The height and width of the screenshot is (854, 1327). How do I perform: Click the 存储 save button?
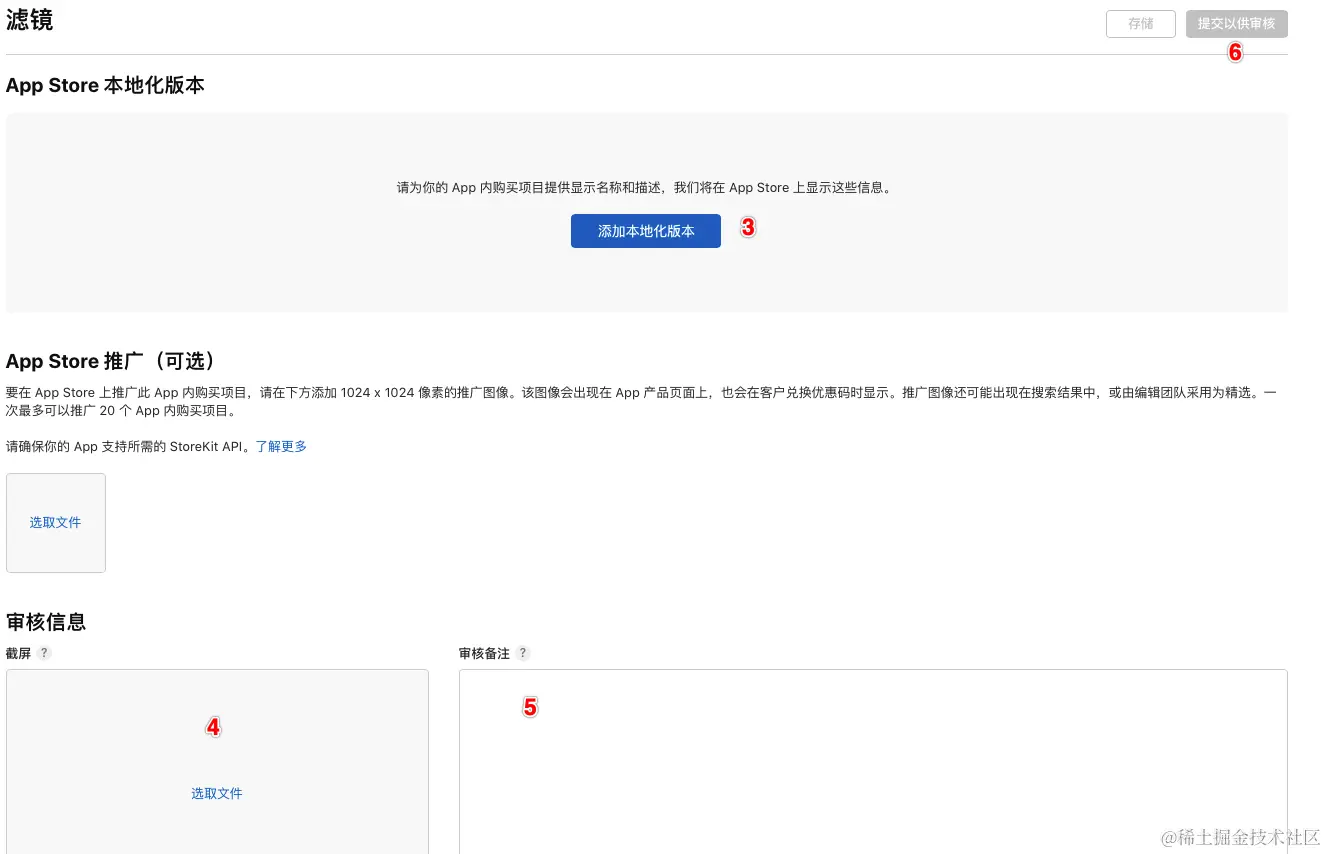point(1140,24)
